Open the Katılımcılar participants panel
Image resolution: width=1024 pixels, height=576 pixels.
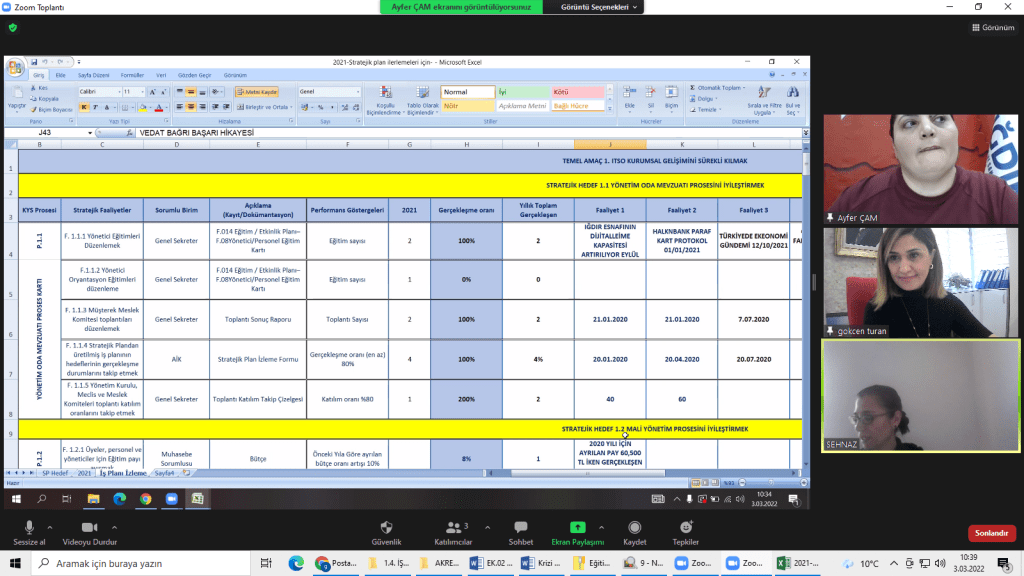(x=452, y=529)
